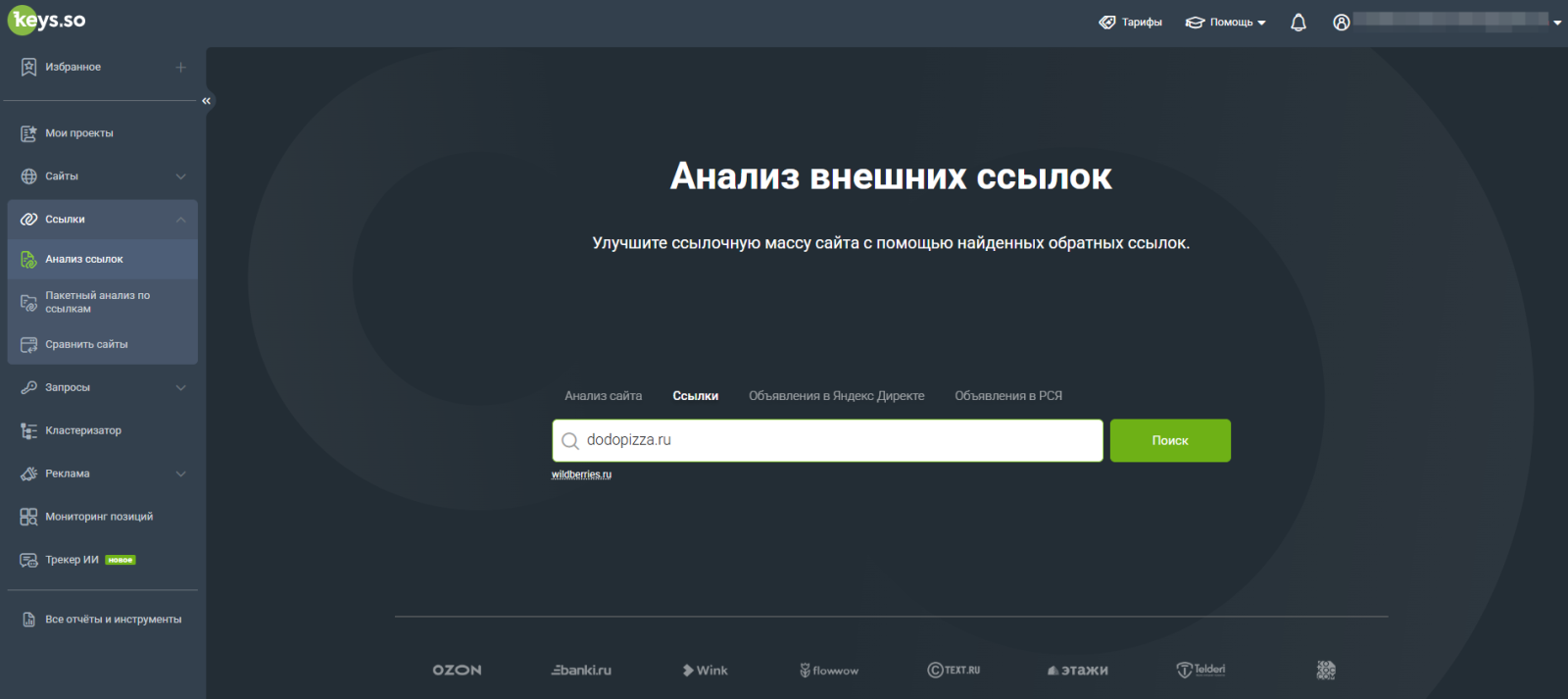Click the Тарифы tag icon
This screenshot has height=699, width=1568.
point(1107,23)
